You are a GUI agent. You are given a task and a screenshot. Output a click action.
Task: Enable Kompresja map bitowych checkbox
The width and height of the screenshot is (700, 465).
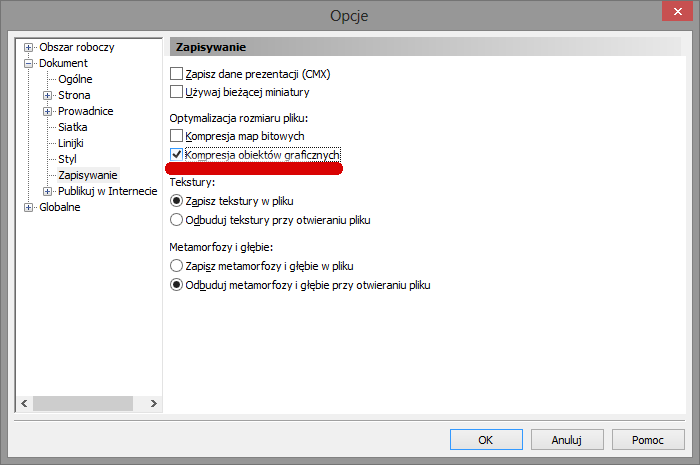[x=177, y=136]
